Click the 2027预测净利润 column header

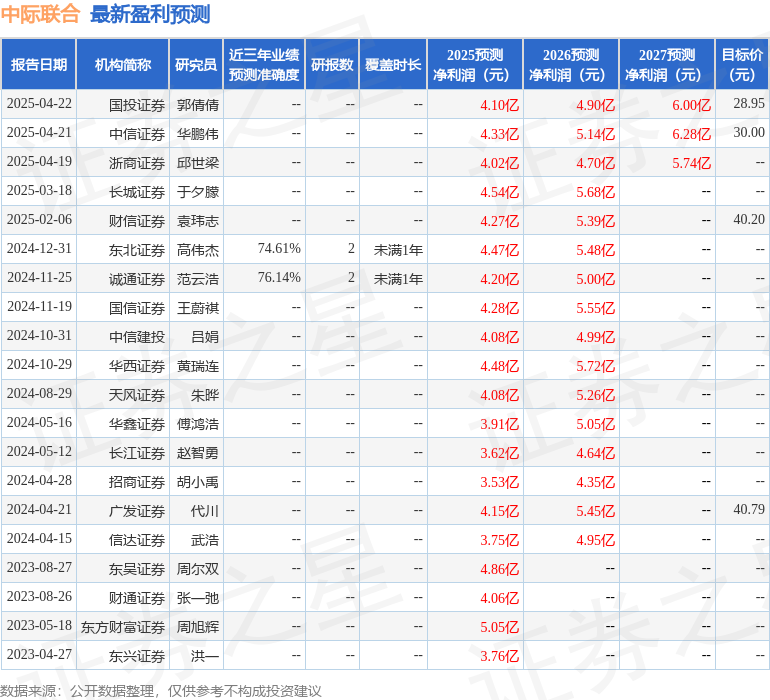point(667,64)
